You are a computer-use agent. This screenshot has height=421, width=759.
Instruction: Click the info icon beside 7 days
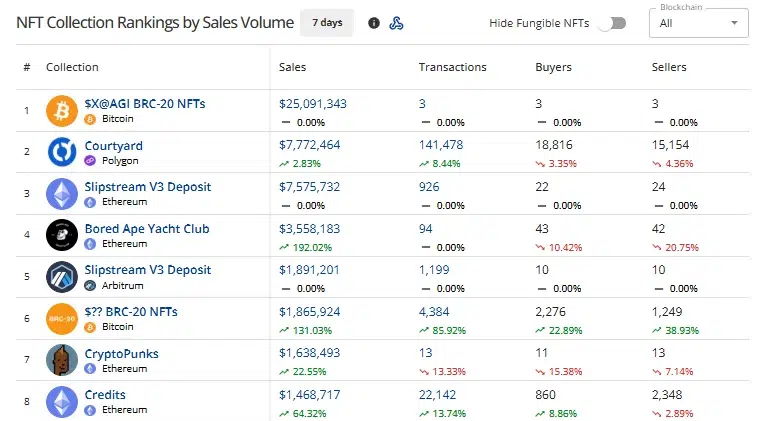(374, 23)
